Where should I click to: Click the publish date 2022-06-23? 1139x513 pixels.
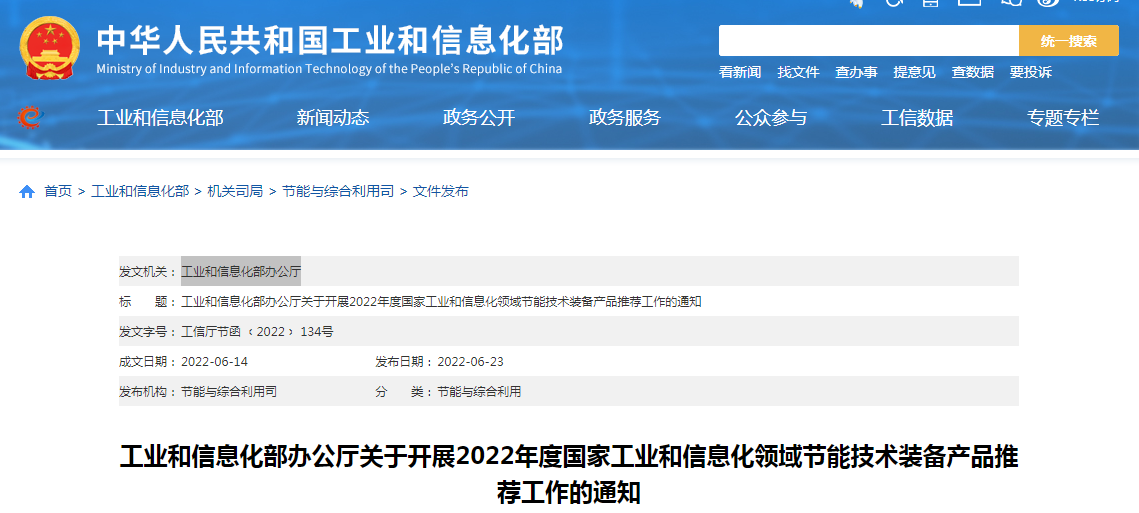click(470, 361)
